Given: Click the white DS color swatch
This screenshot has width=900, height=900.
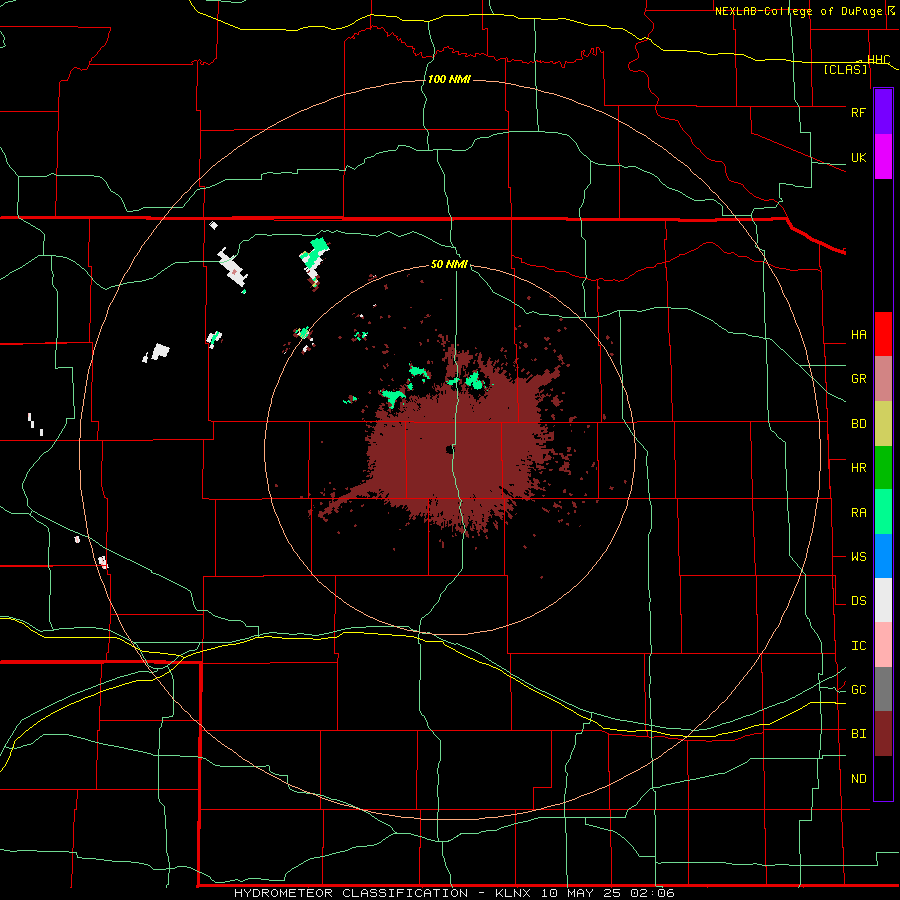Looking at the screenshot, I should [883, 600].
